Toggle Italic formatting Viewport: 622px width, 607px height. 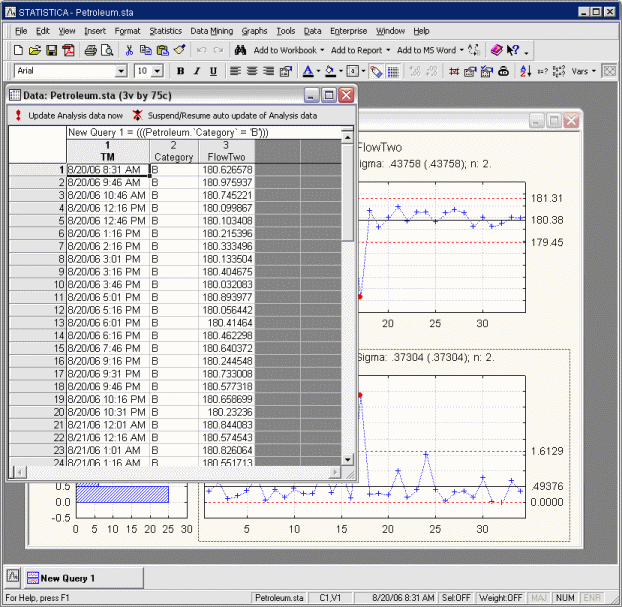click(197, 71)
